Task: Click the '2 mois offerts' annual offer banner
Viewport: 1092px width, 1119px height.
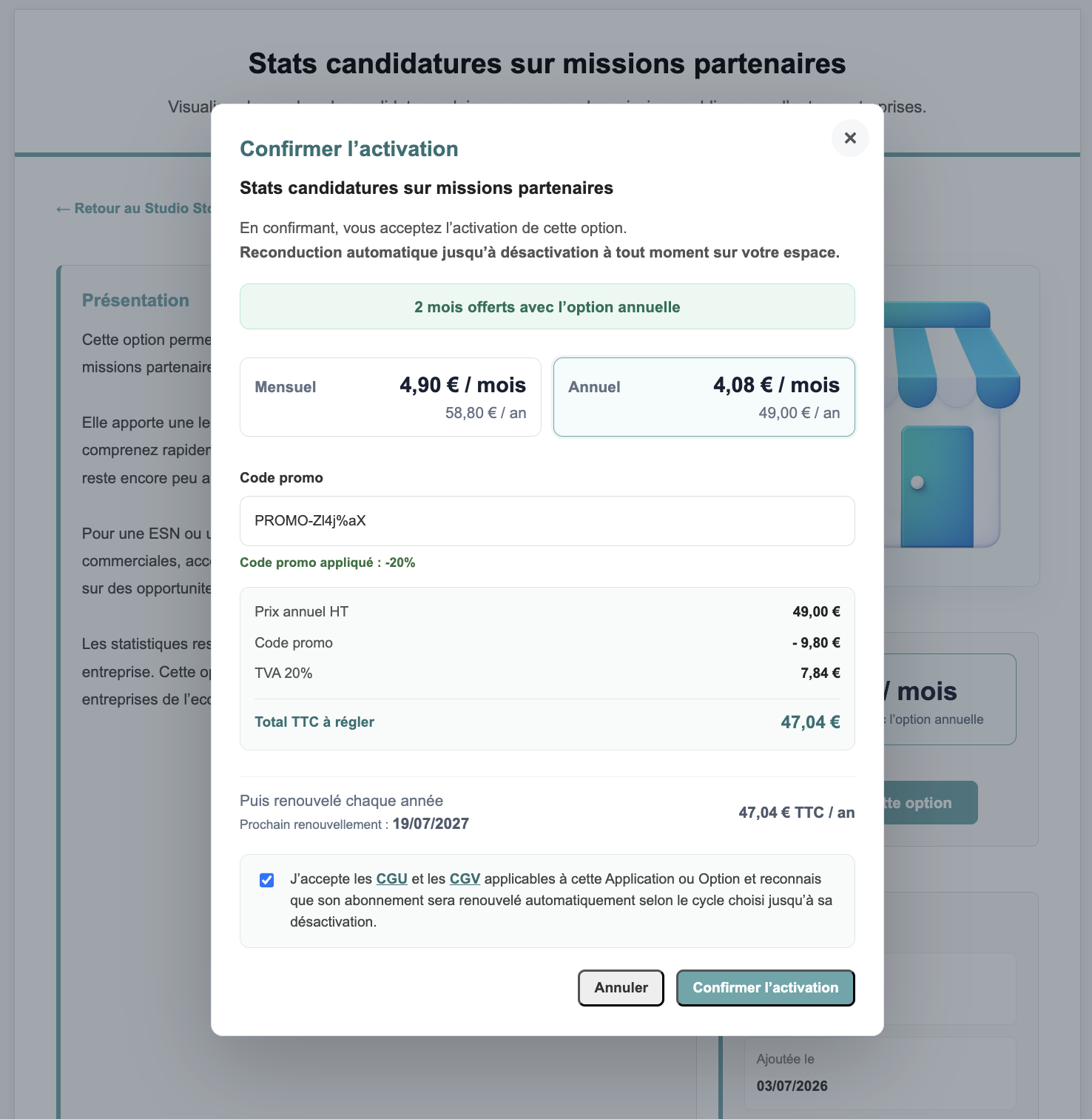Action: (x=547, y=306)
